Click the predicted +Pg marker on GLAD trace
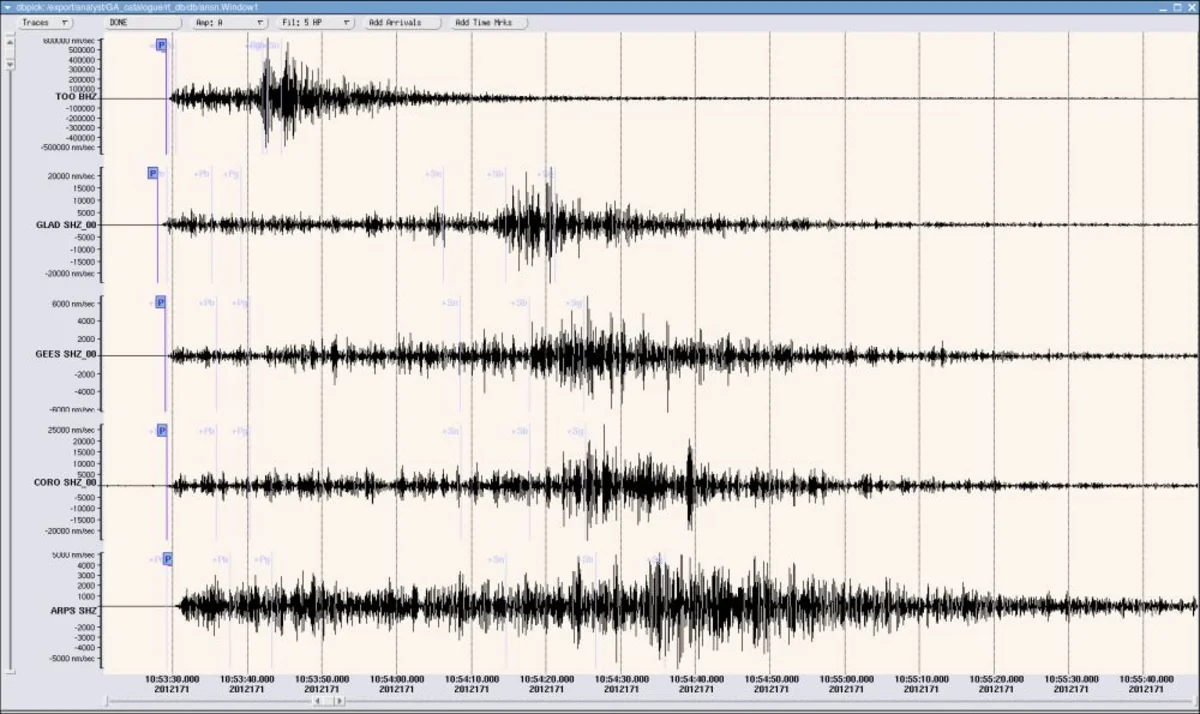Viewport: 1200px width, 714px height. [x=232, y=174]
